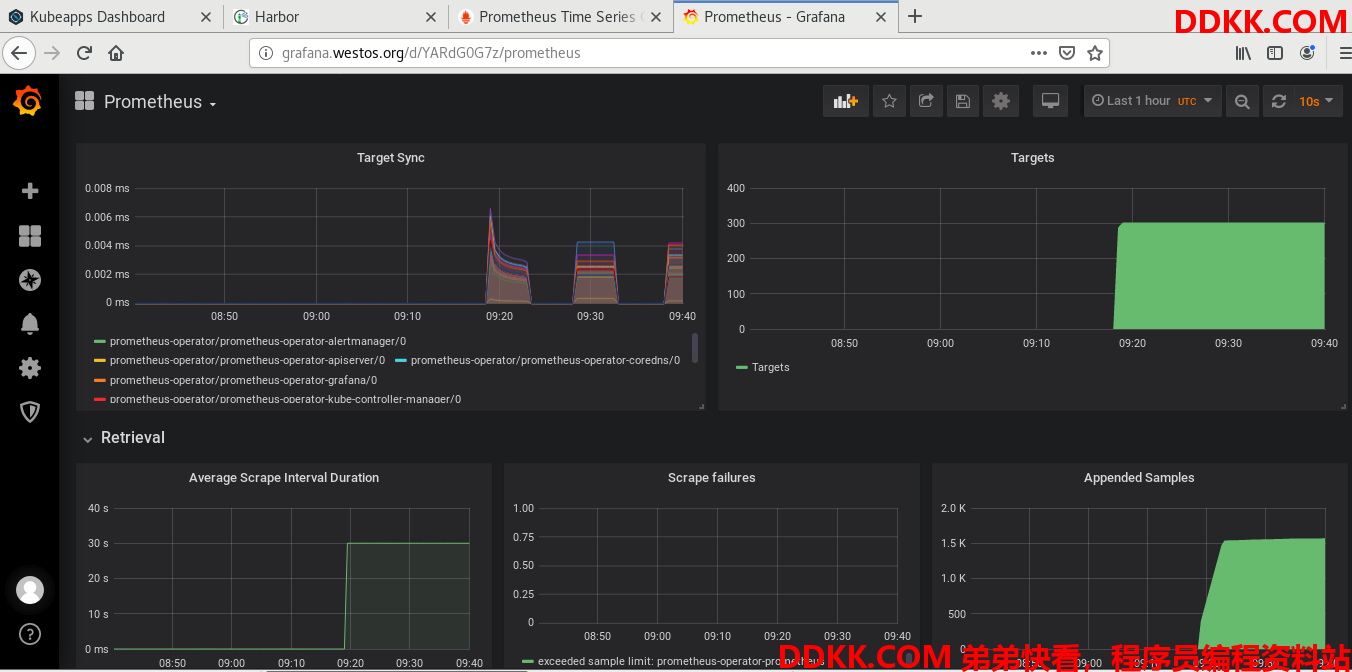The width and height of the screenshot is (1352, 672).
Task: Toggle prometheus-operator-kube-controller-manager/0 legend series
Action: [285, 399]
